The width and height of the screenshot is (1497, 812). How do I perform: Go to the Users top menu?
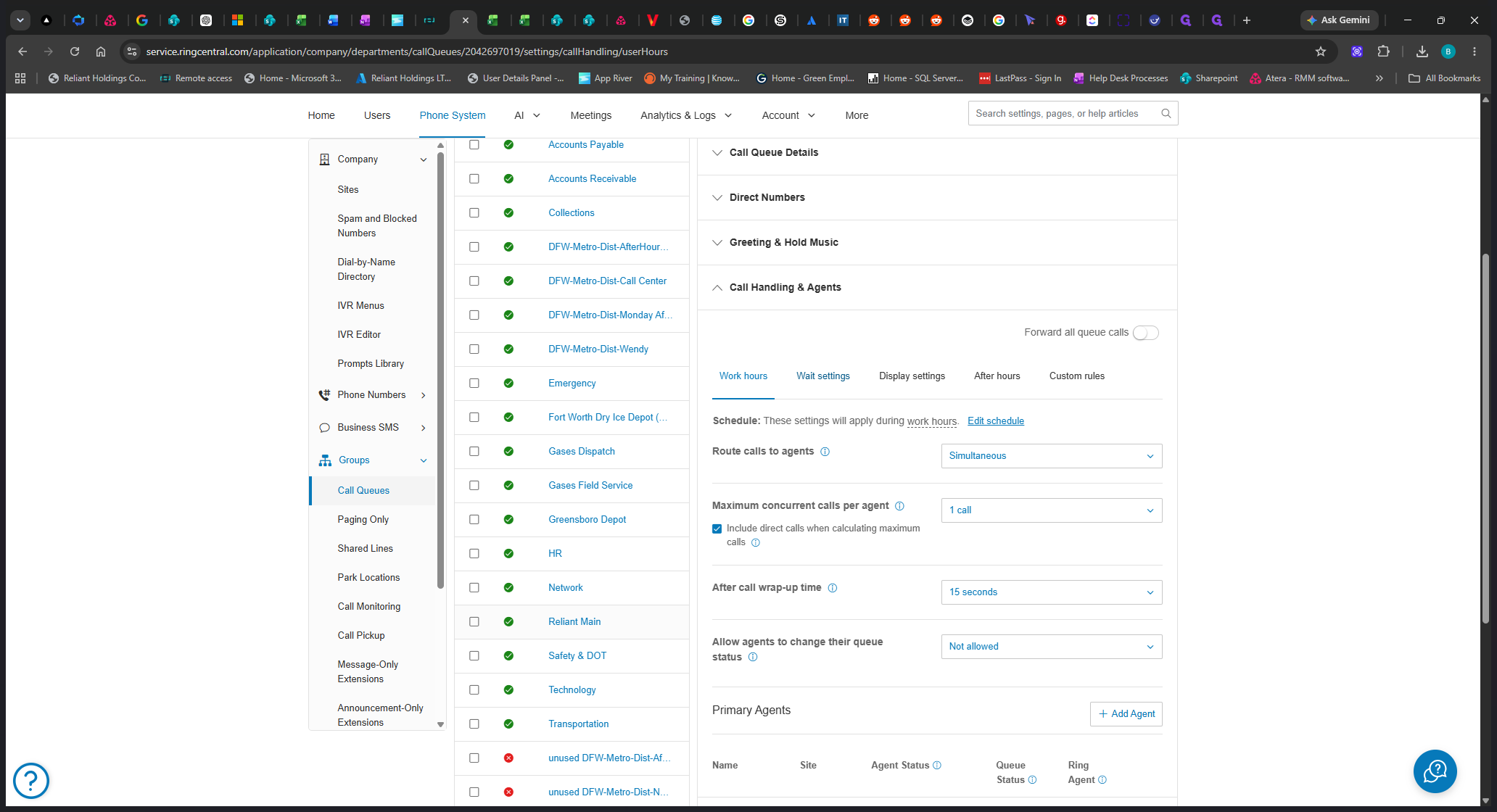(x=377, y=115)
